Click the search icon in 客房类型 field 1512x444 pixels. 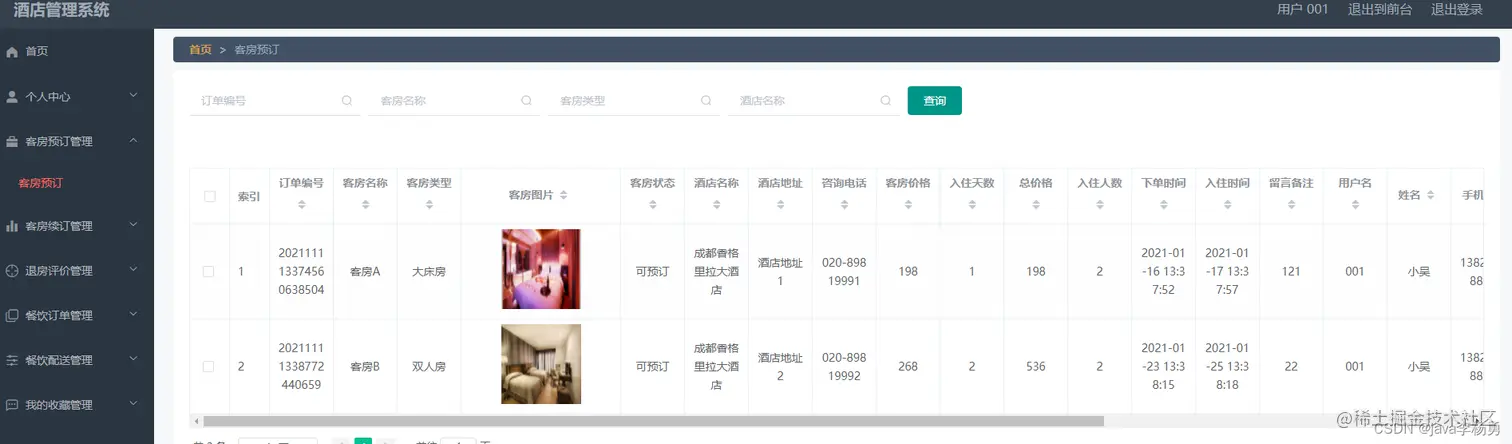[x=706, y=100]
